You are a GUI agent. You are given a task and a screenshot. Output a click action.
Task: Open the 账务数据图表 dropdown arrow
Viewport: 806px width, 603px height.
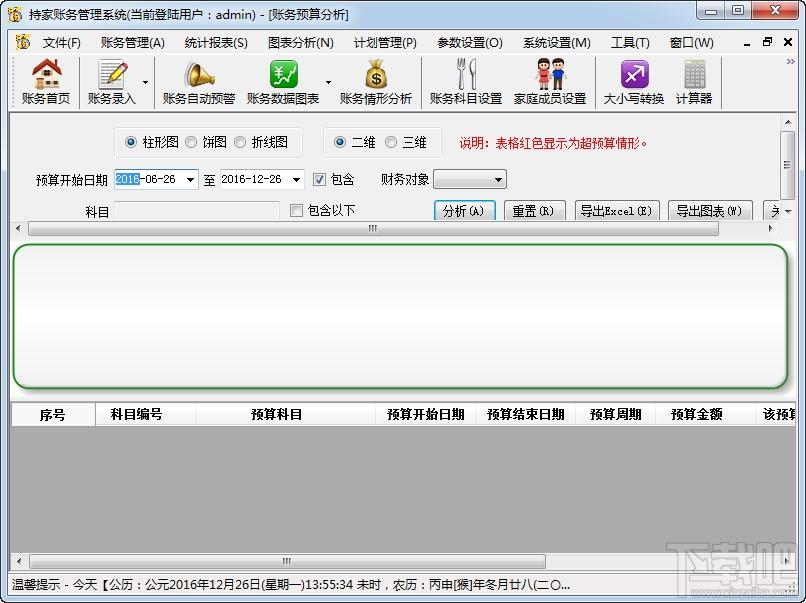point(328,82)
